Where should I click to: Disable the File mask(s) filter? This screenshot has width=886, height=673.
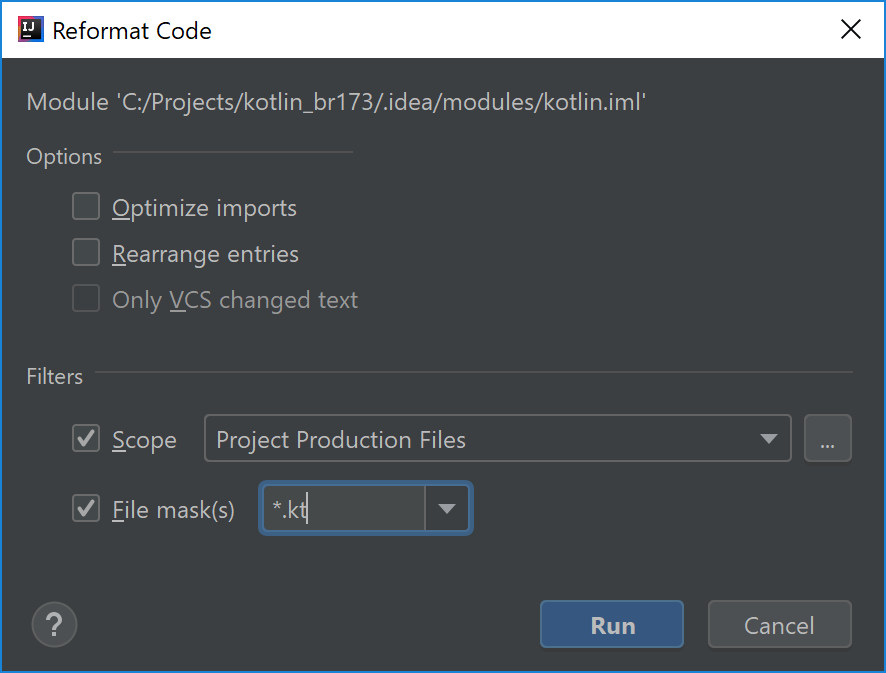pyautogui.click(x=85, y=508)
